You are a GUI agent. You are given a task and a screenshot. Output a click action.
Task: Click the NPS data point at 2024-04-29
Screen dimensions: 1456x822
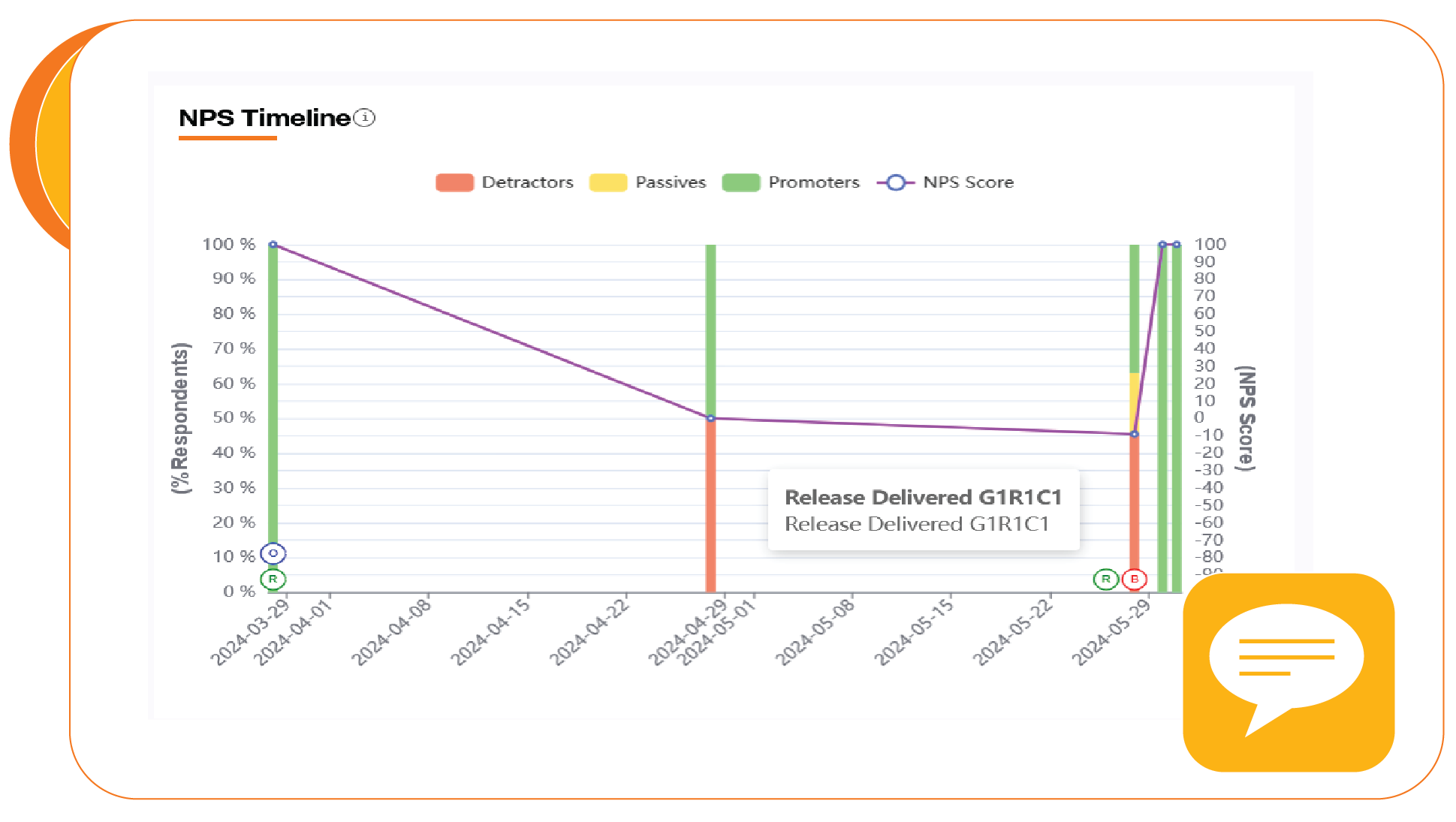[x=710, y=418]
